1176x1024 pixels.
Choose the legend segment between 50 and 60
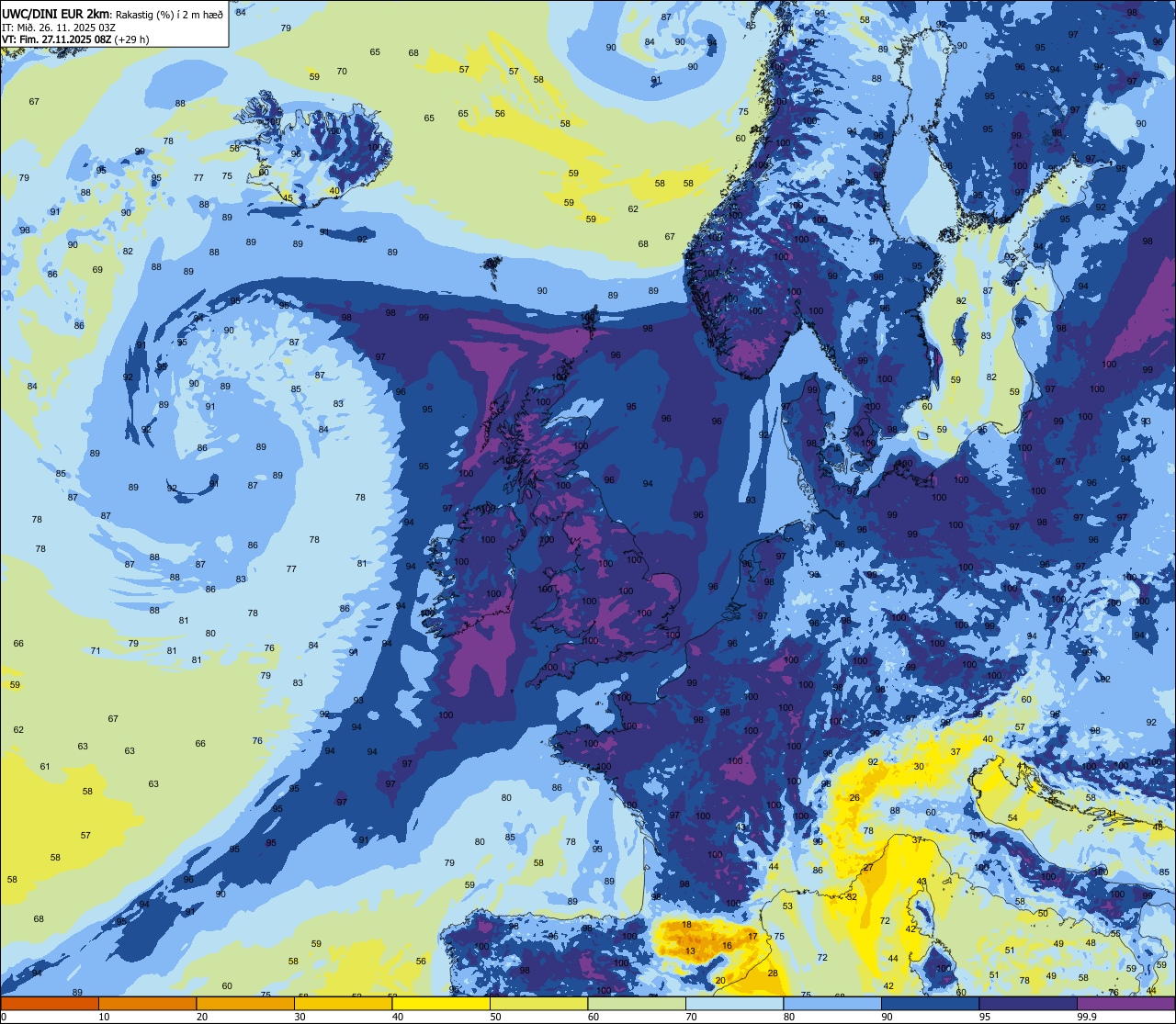click(x=538, y=1003)
